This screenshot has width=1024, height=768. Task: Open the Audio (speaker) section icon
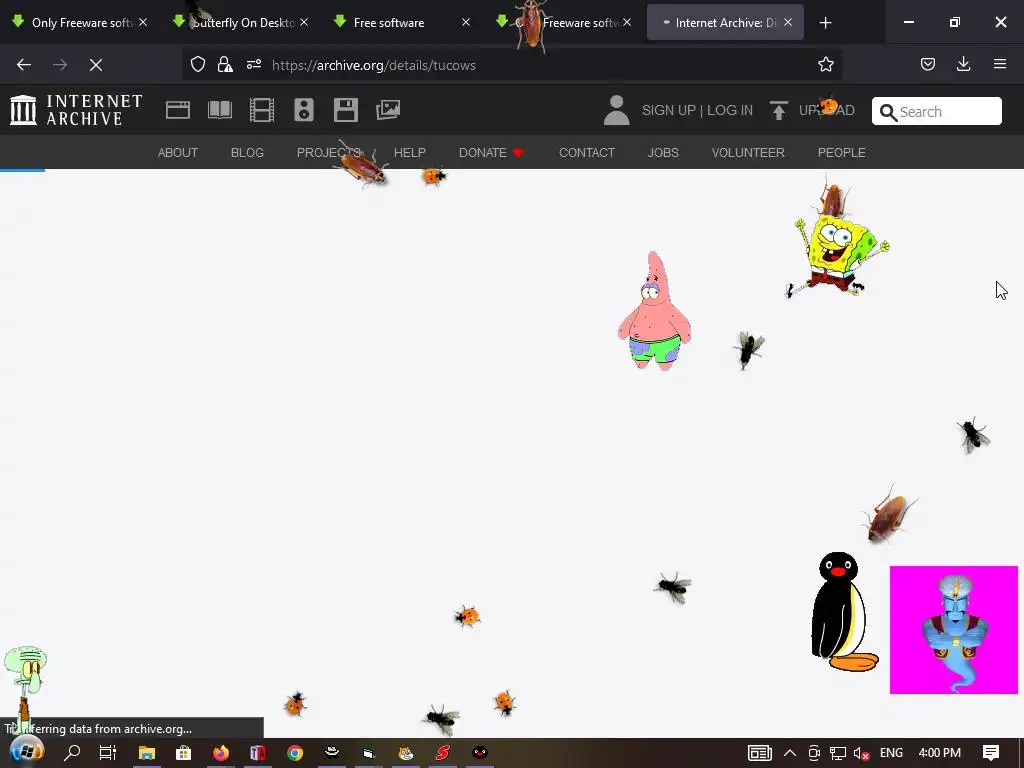click(304, 110)
